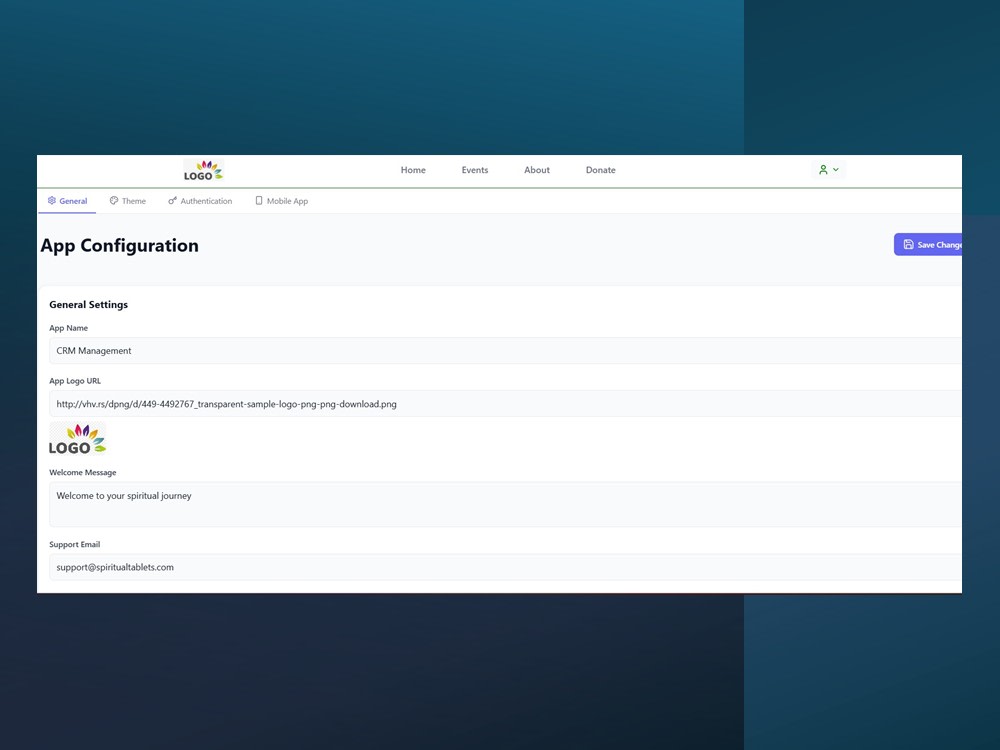
Task: Click the App Name label
Action: click(x=69, y=328)
